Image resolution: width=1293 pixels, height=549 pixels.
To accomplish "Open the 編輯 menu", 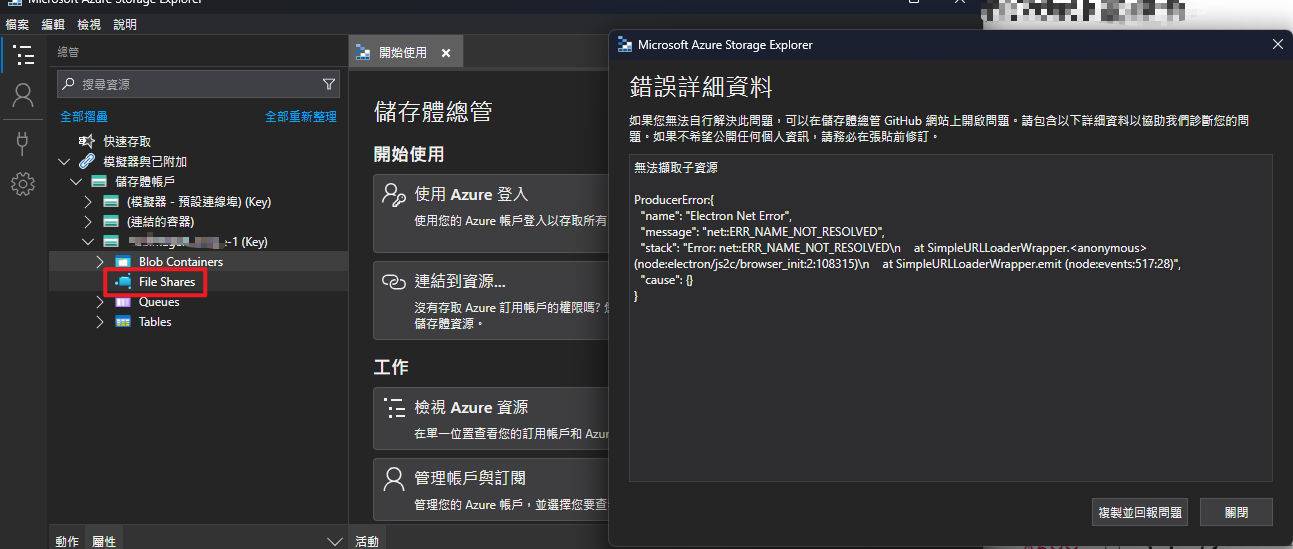I will 53,24.
